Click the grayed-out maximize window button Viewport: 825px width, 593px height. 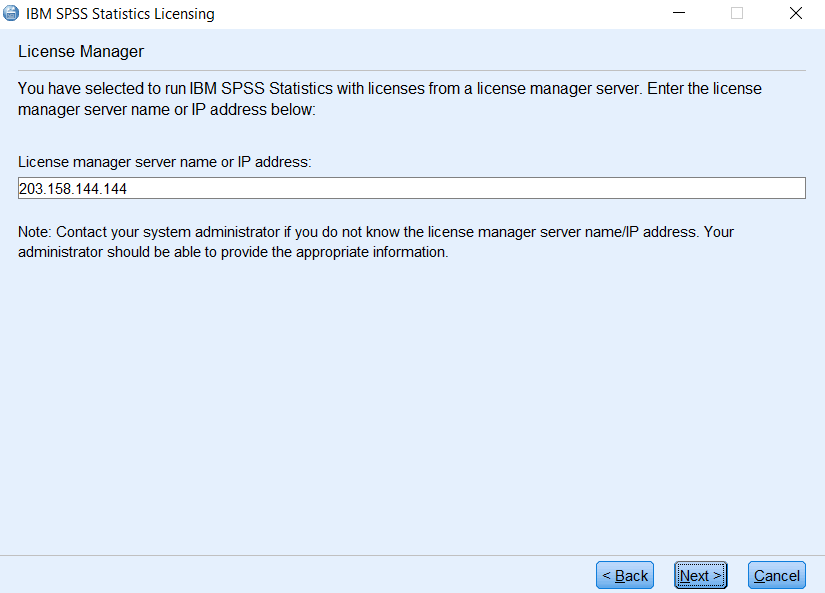(x=737, y=13)
